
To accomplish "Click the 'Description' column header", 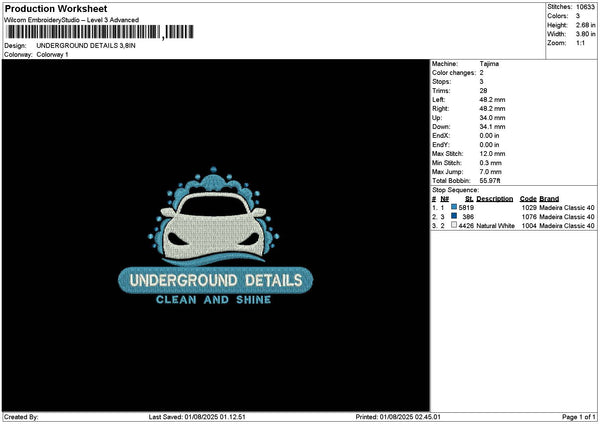I will 494,199.
